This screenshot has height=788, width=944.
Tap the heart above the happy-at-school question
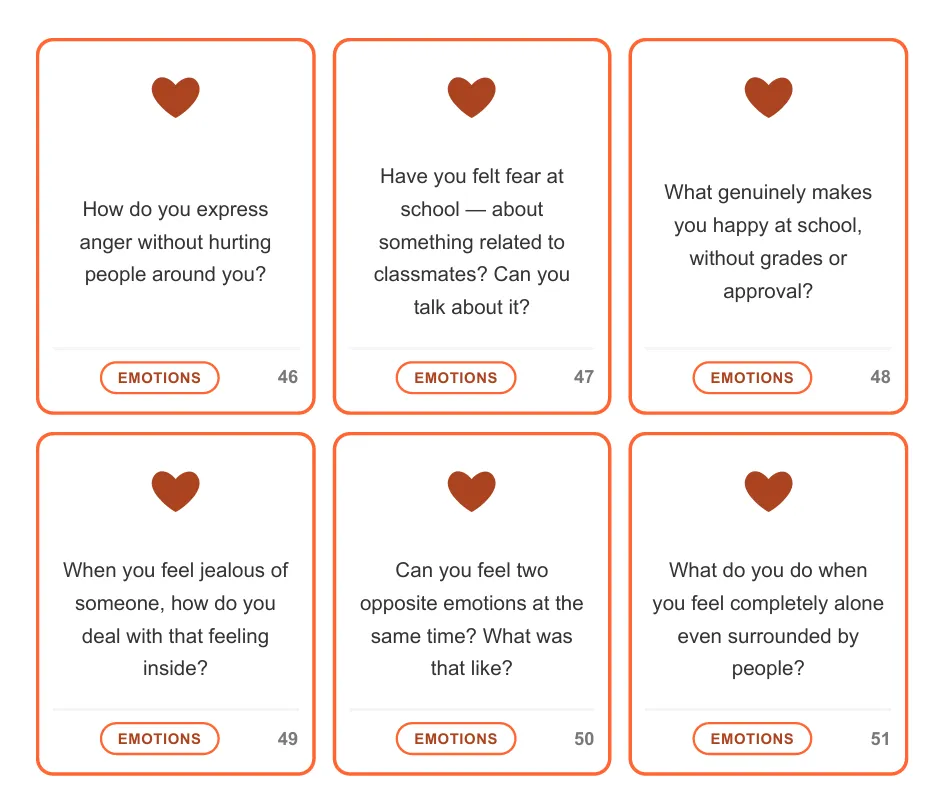coord(768,97)
